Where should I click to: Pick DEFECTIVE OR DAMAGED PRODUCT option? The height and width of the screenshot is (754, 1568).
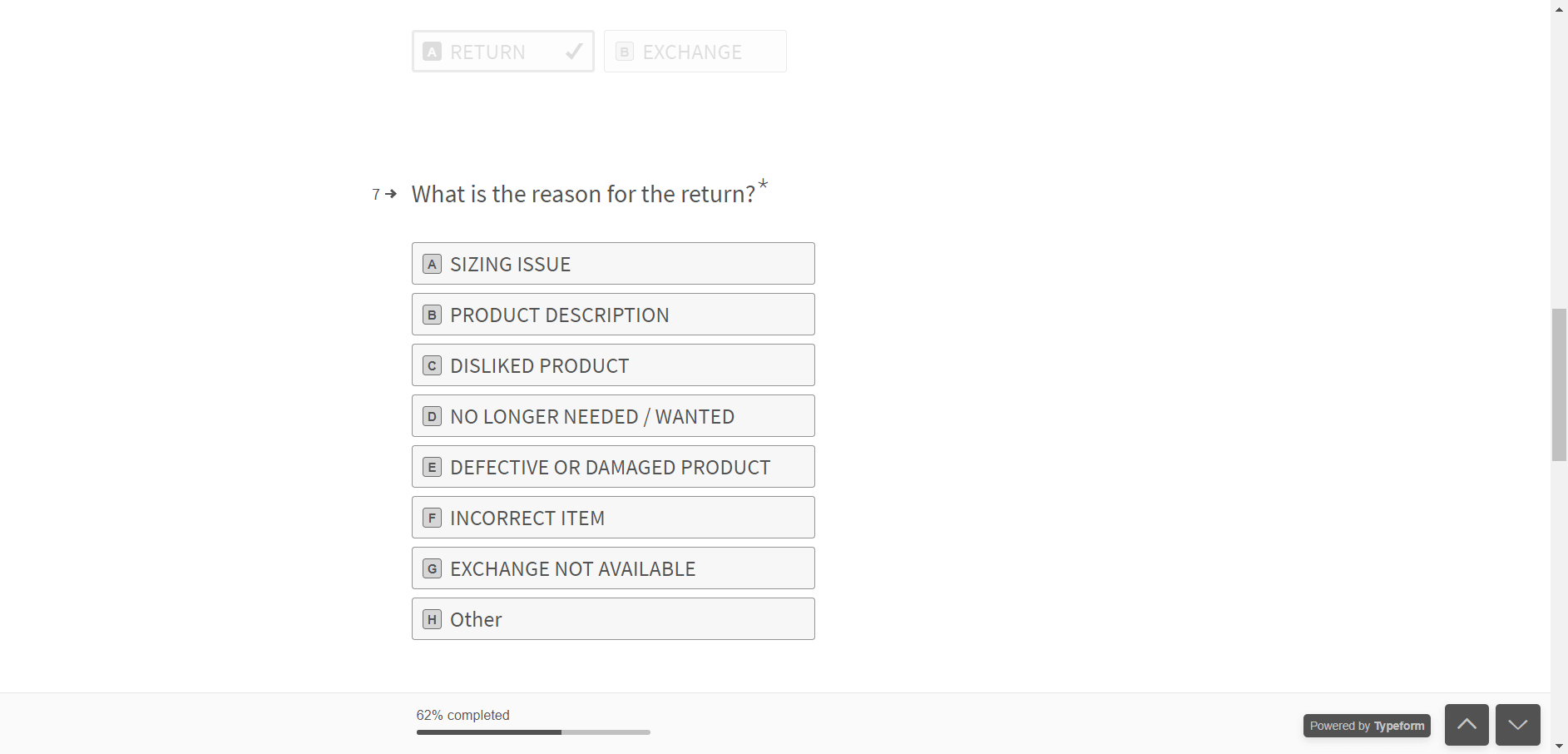coord(613,467)
